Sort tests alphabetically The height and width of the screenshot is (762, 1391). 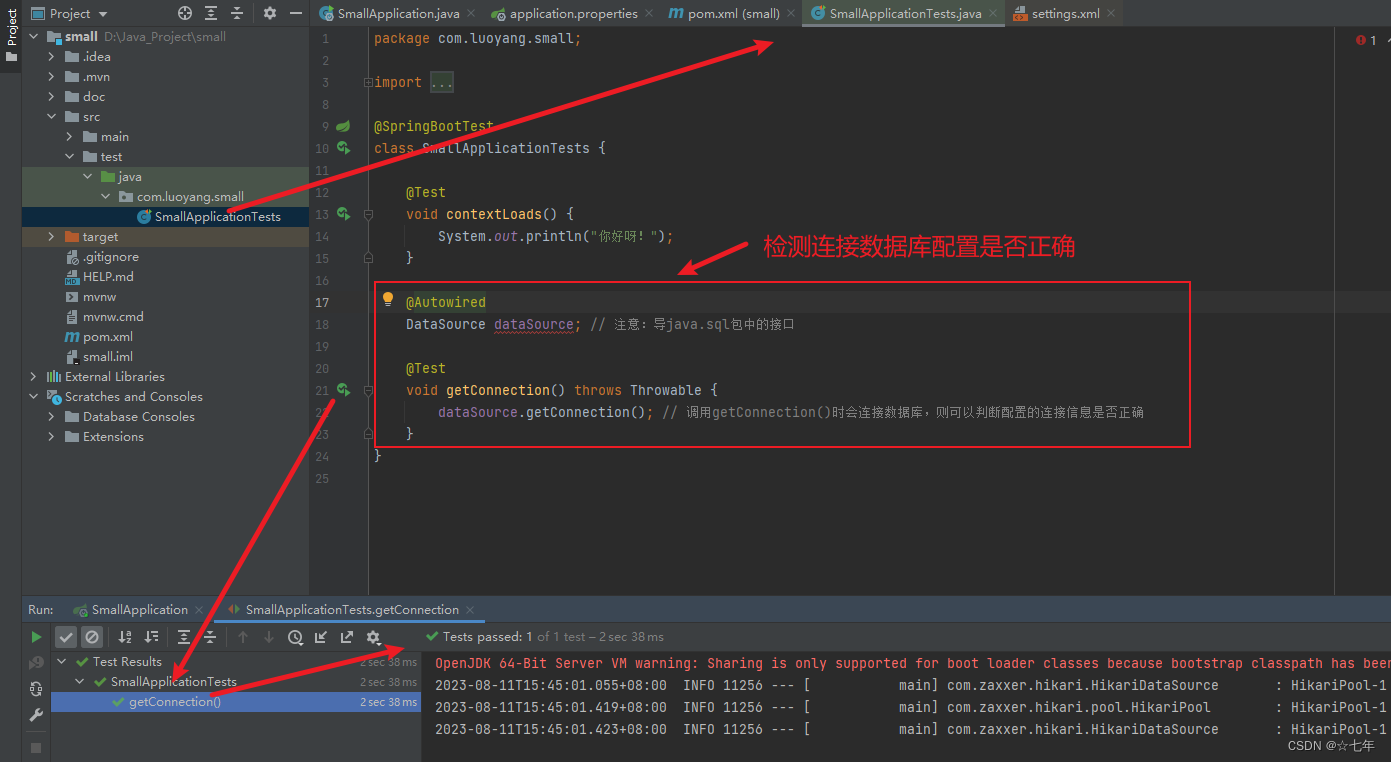(x=125, y=637)
